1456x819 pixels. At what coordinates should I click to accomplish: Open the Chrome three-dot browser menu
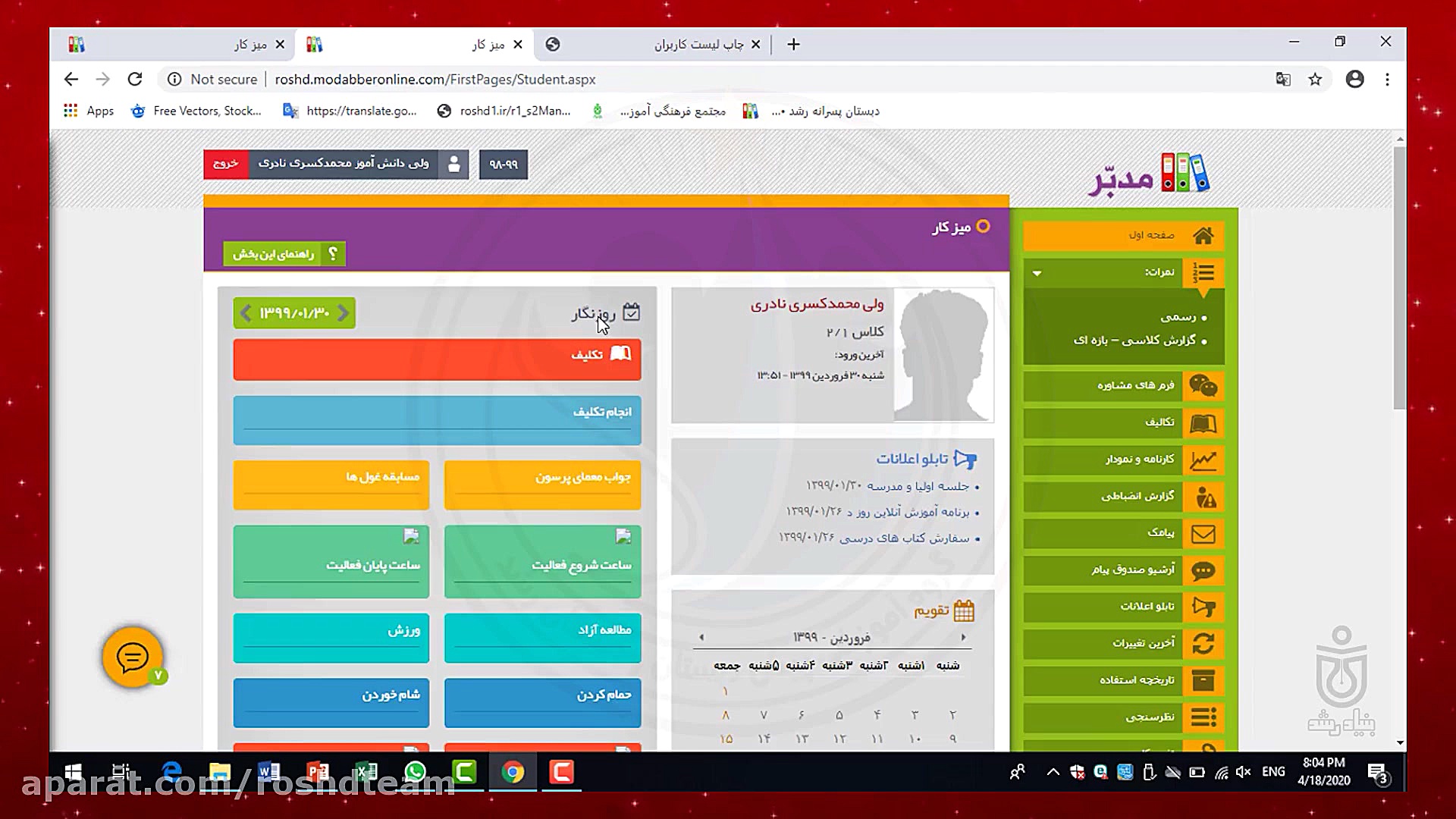coord(1388,79)
